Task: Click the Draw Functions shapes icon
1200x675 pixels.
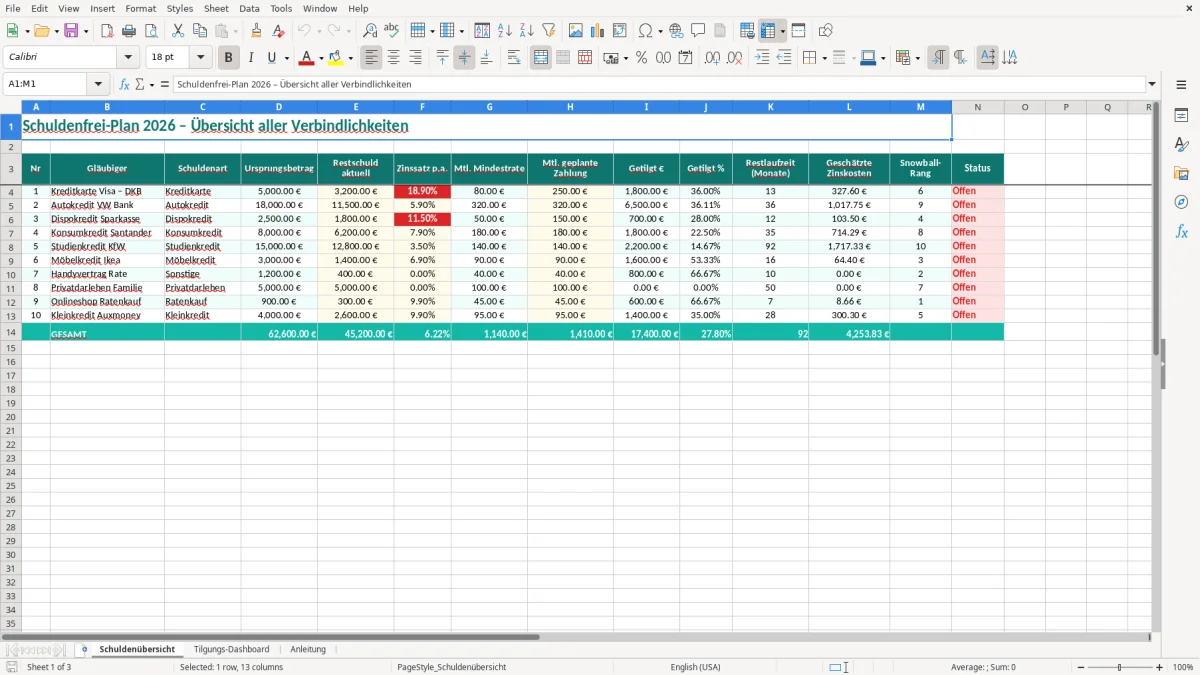Action: pos(826,31)
